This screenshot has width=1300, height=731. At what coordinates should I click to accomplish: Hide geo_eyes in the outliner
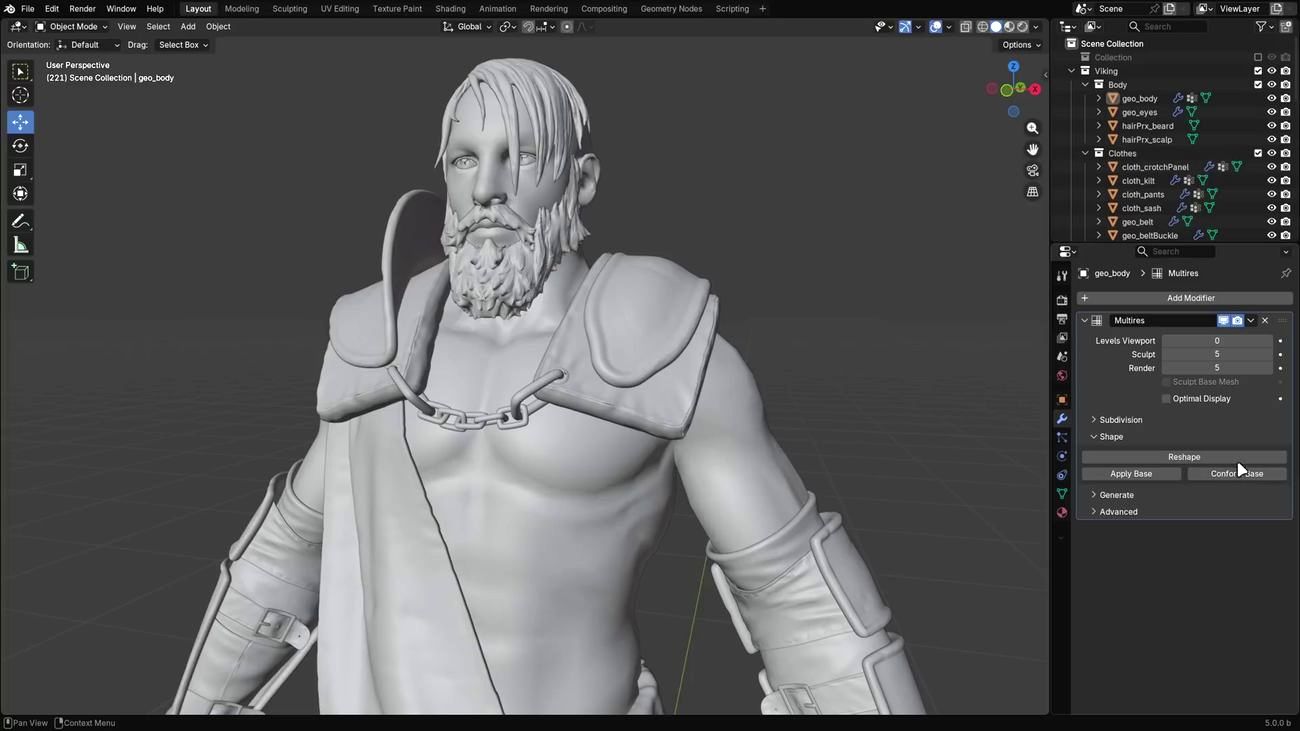click(1271, 112)
